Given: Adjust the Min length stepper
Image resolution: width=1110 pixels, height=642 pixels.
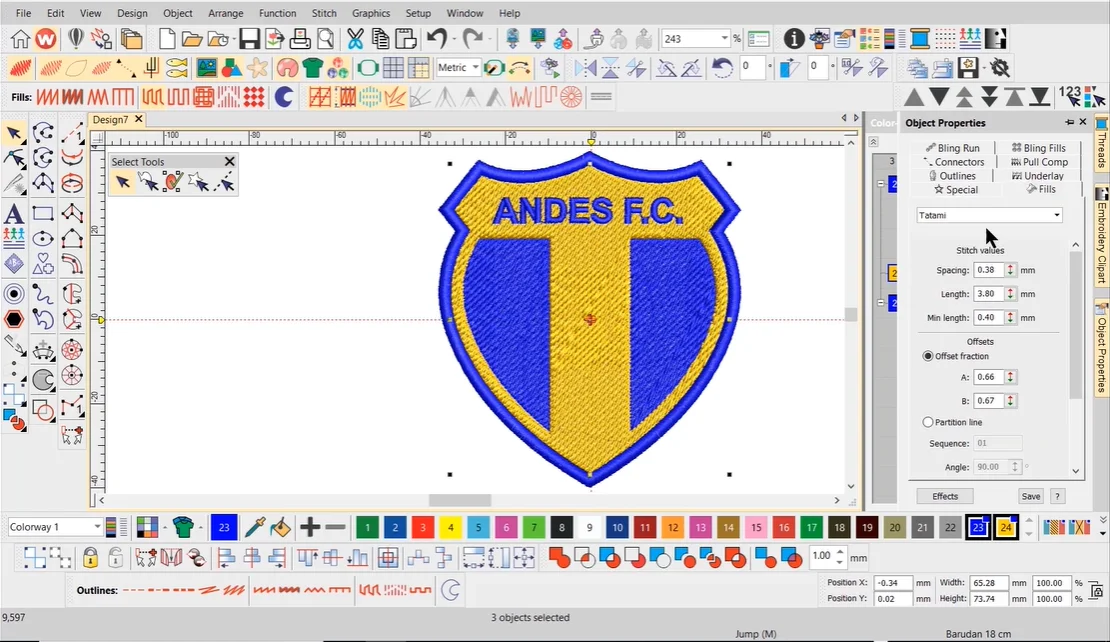Looking at the screenshot, I should point(1010,318).
